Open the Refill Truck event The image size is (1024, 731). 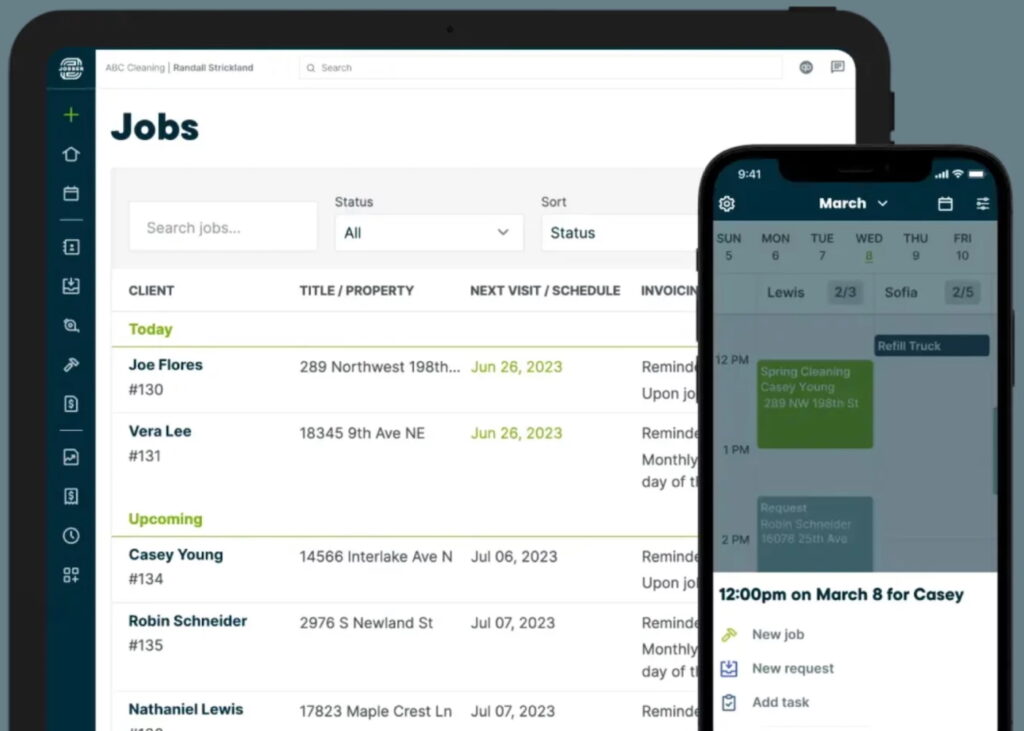(932, 346)
